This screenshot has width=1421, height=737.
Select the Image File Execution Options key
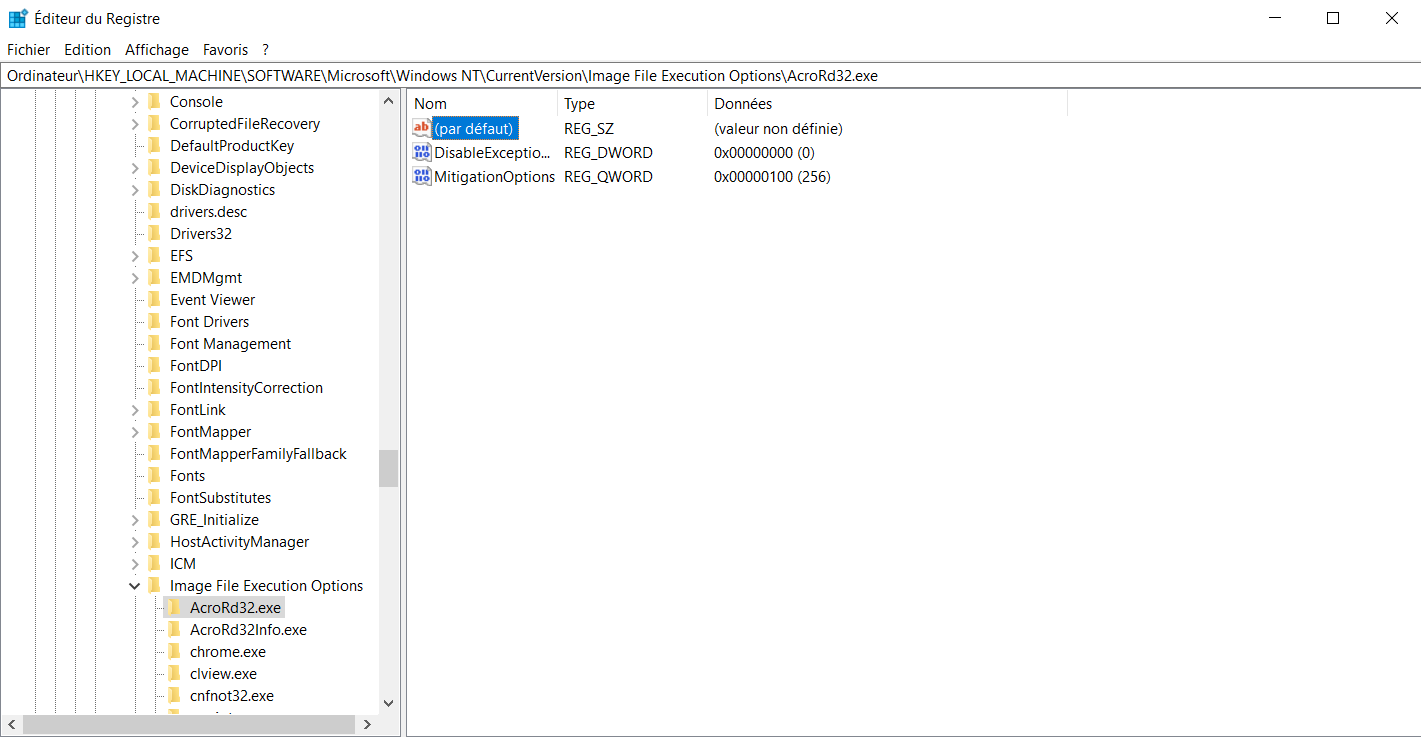click(266, 586)
